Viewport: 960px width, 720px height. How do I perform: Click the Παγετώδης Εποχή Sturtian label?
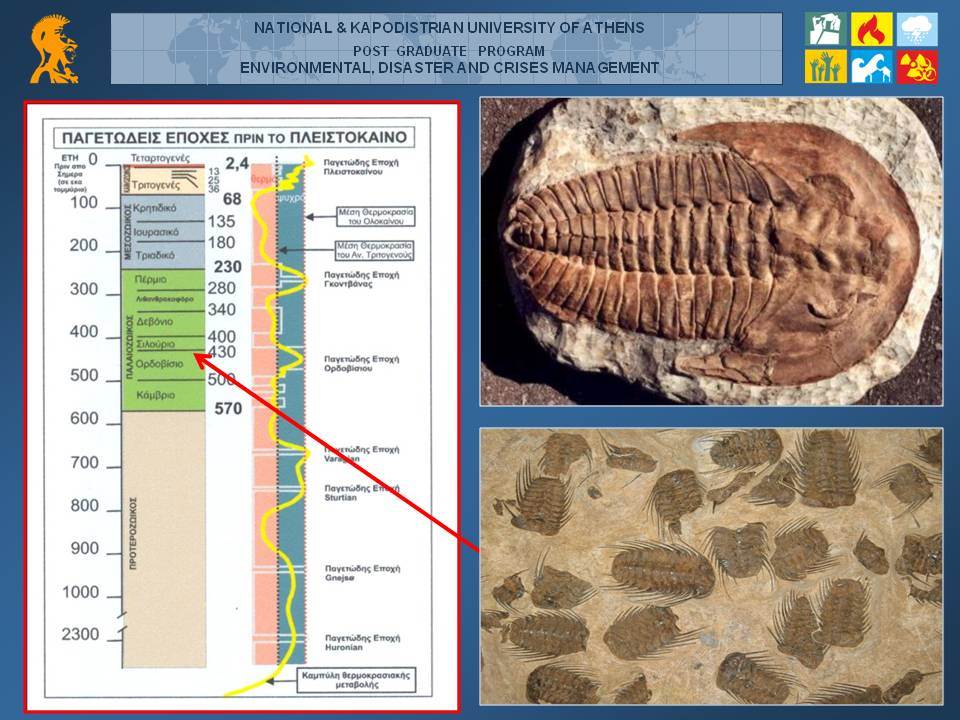(x=361, y=493)
